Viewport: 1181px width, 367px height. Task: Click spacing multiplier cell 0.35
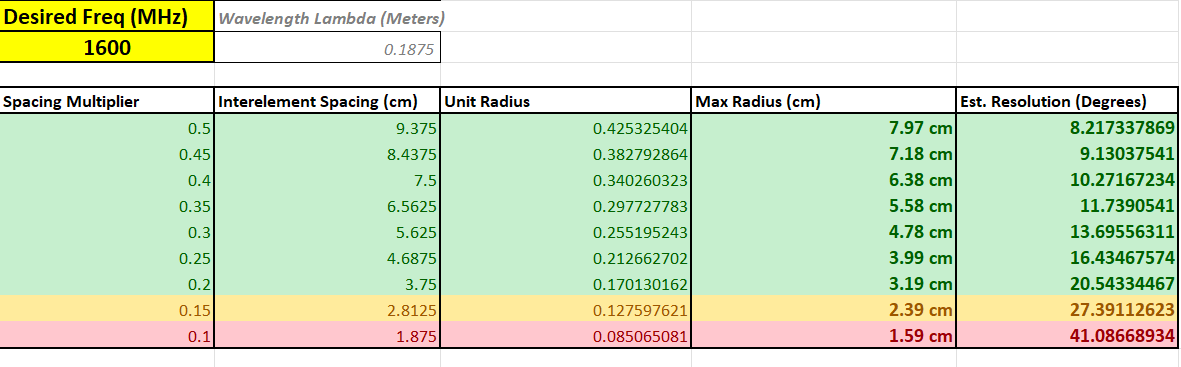tap(107, 206)
